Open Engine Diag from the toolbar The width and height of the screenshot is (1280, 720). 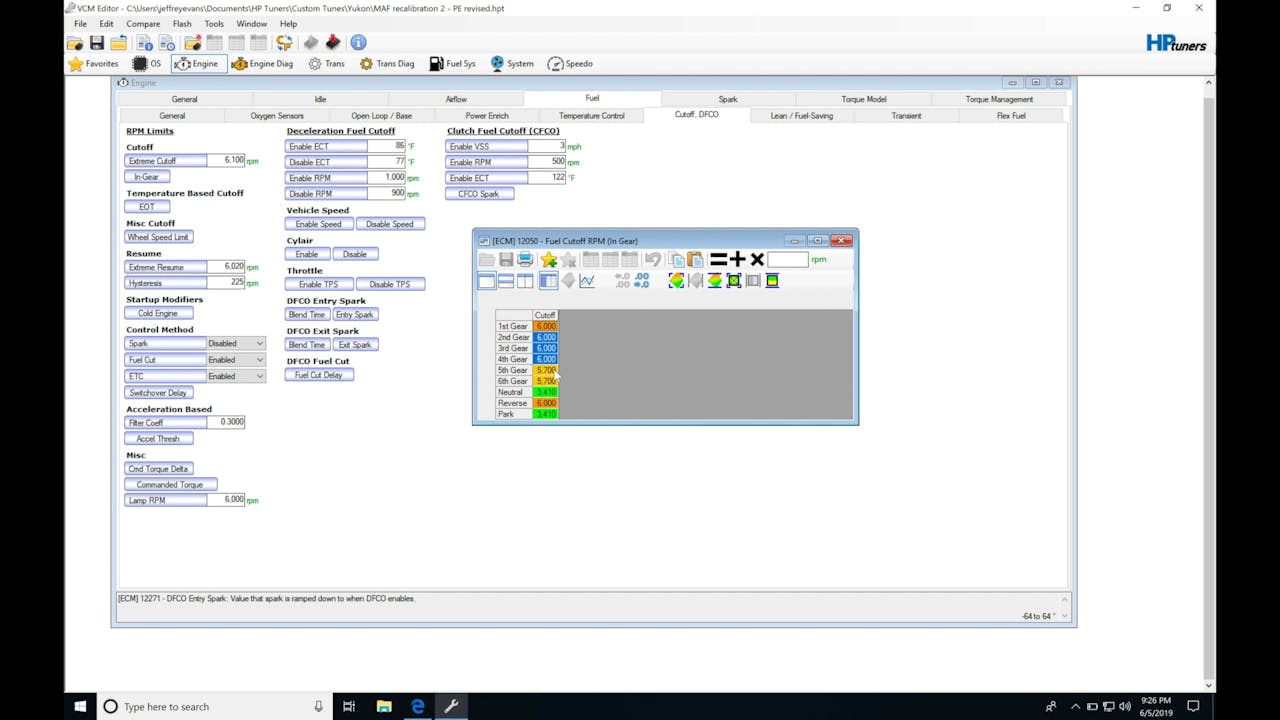(262, 64)
